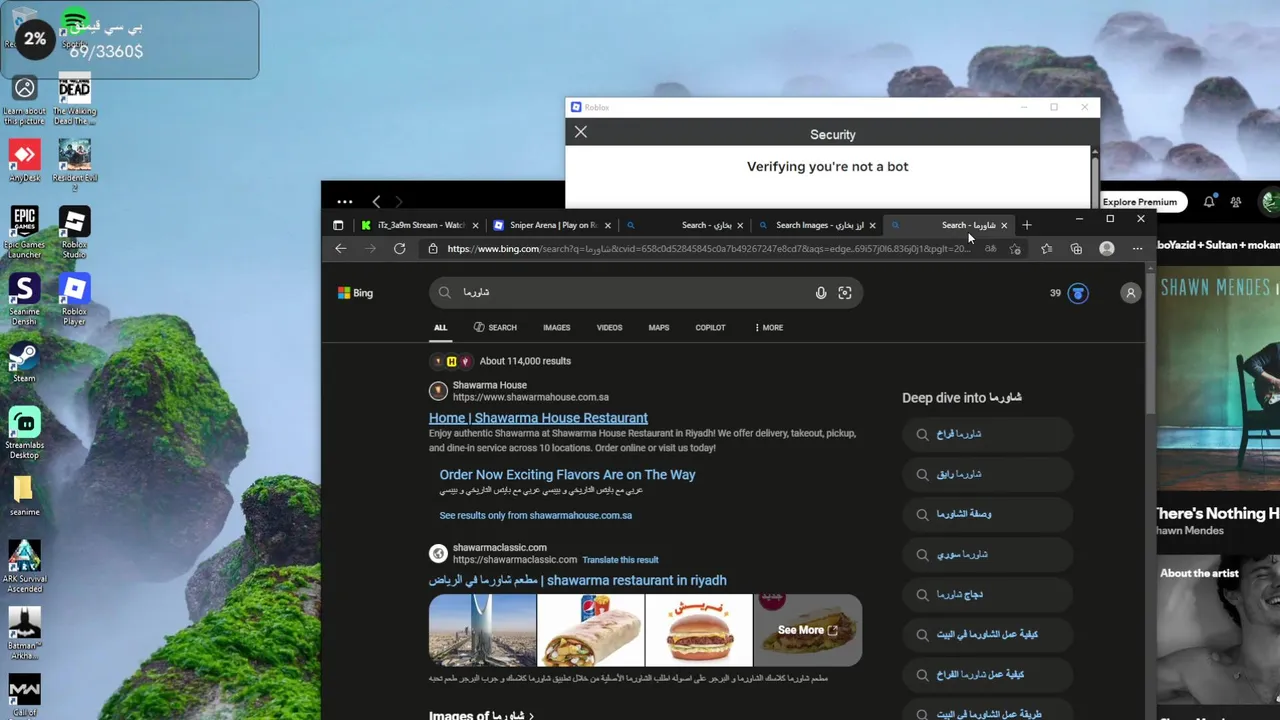
Task: Click the browser address bar URL
Action: pyautogui.click(x=708, y=249)
